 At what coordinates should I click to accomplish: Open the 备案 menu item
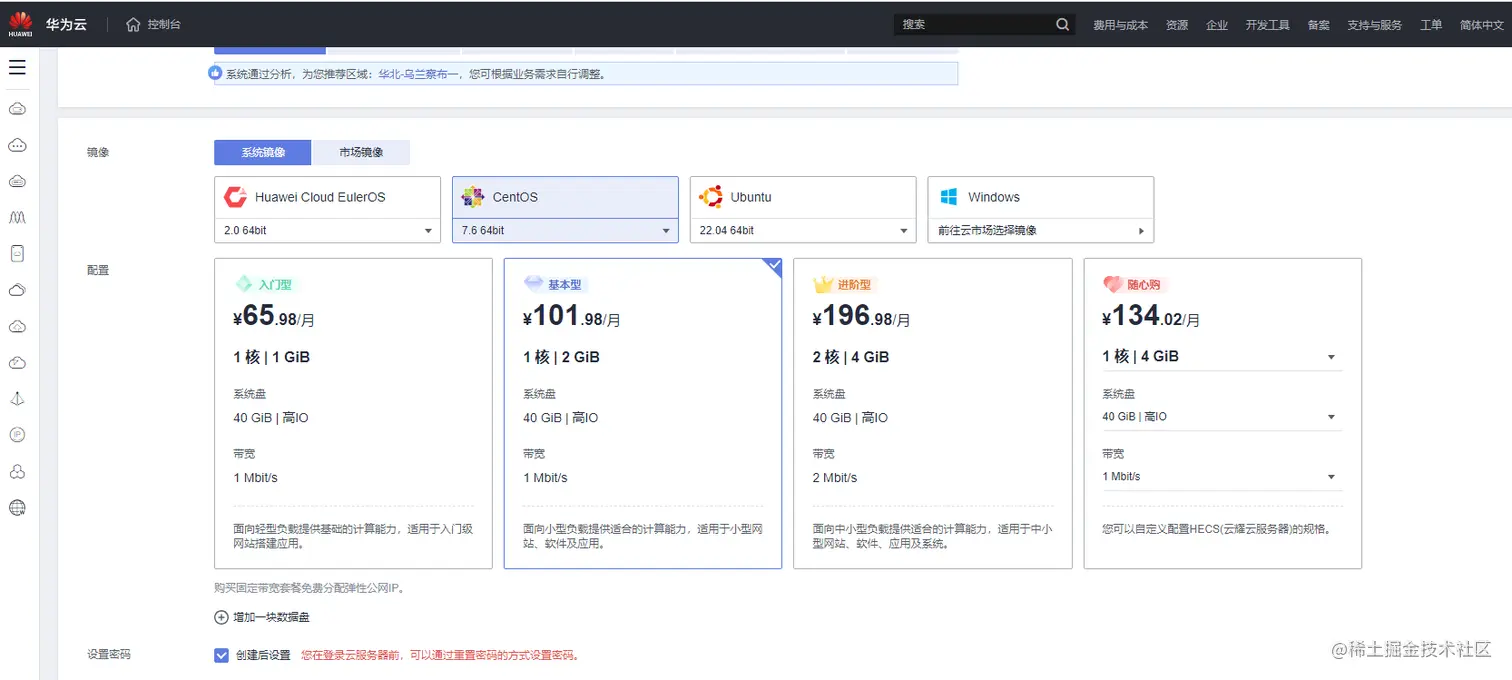pos(1318,25)
